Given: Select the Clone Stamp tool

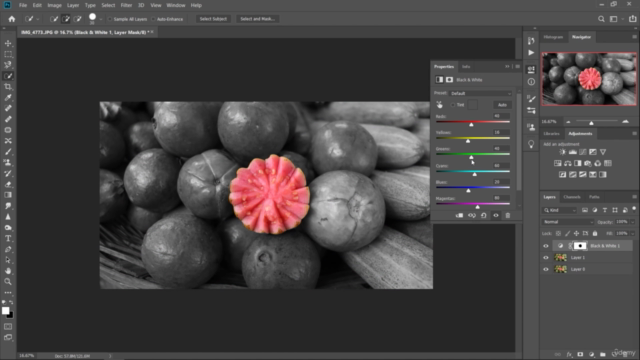Looking at the screenshot, I should pos(8,162).
